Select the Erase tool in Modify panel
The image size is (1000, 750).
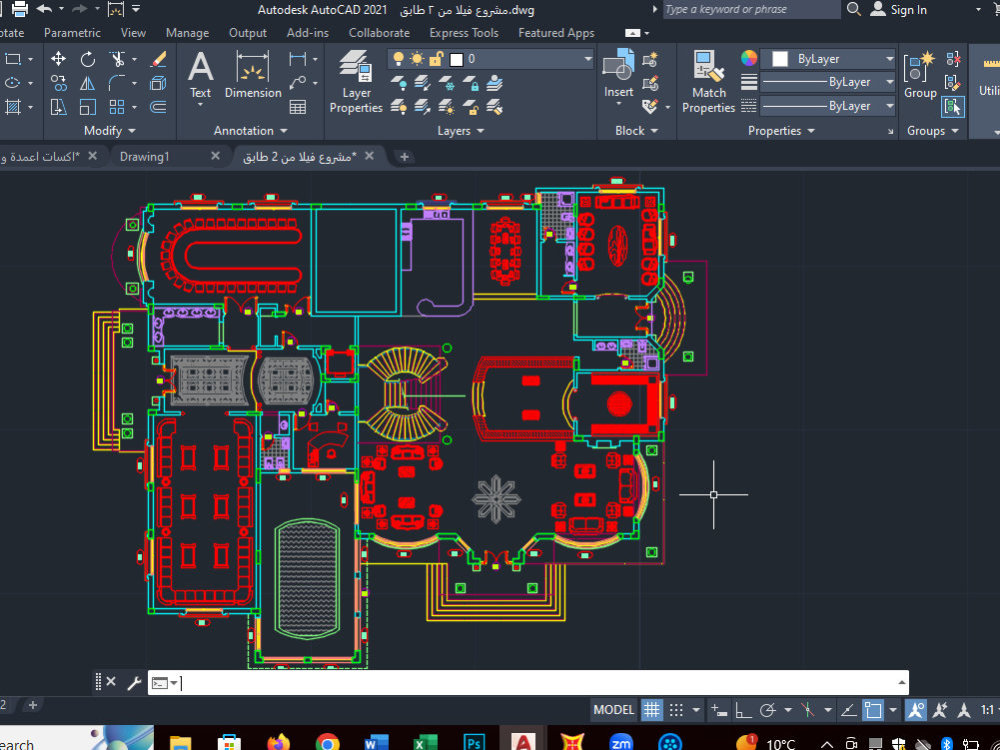[x=157, y=59]
